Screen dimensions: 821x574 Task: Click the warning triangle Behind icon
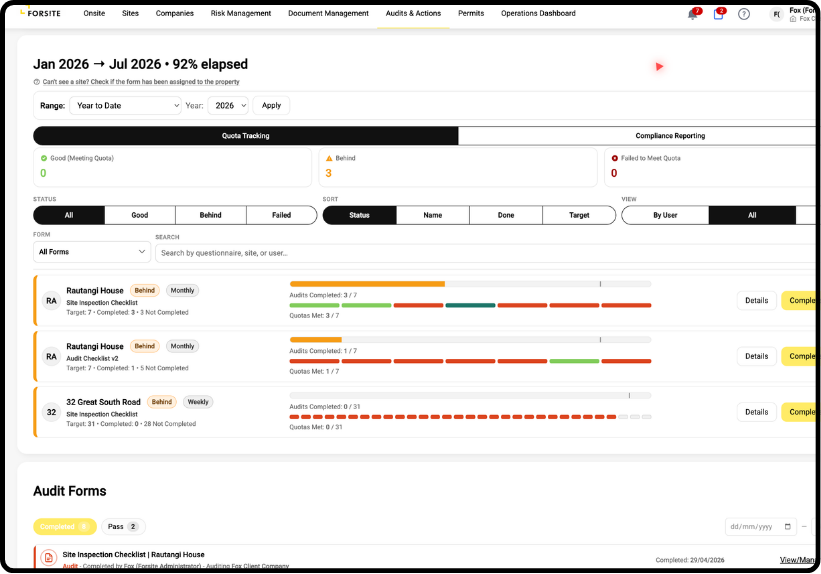click(x=329, y=158)
